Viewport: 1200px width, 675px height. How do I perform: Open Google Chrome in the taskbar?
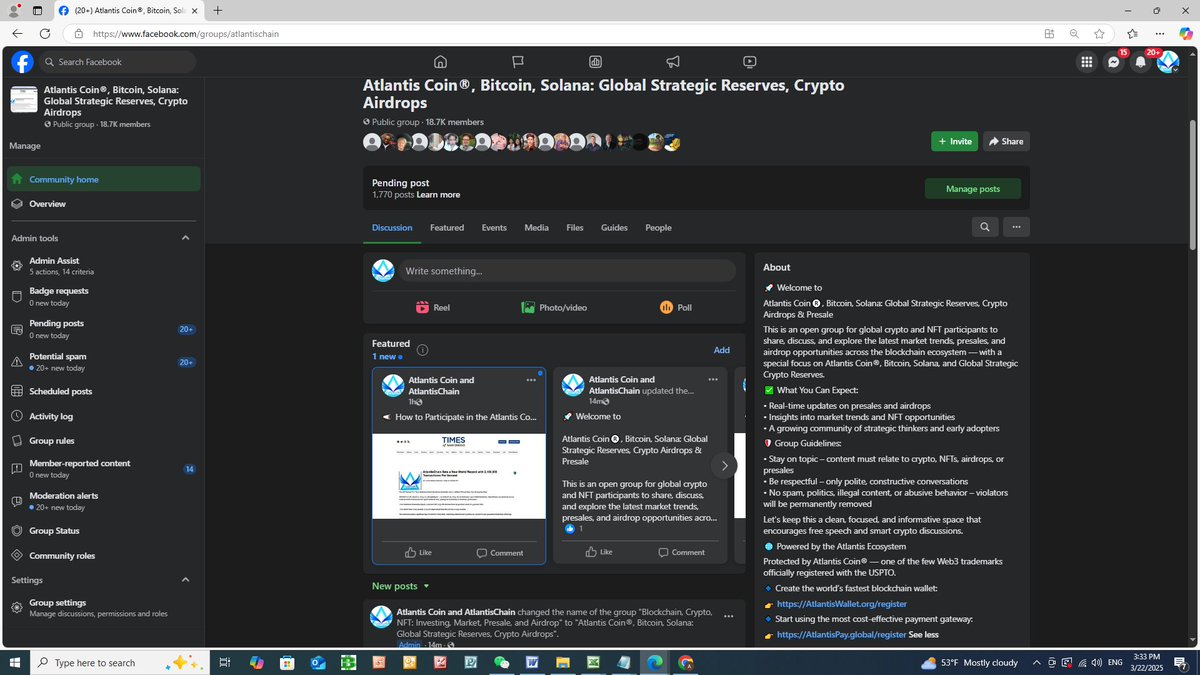point(685,662)
